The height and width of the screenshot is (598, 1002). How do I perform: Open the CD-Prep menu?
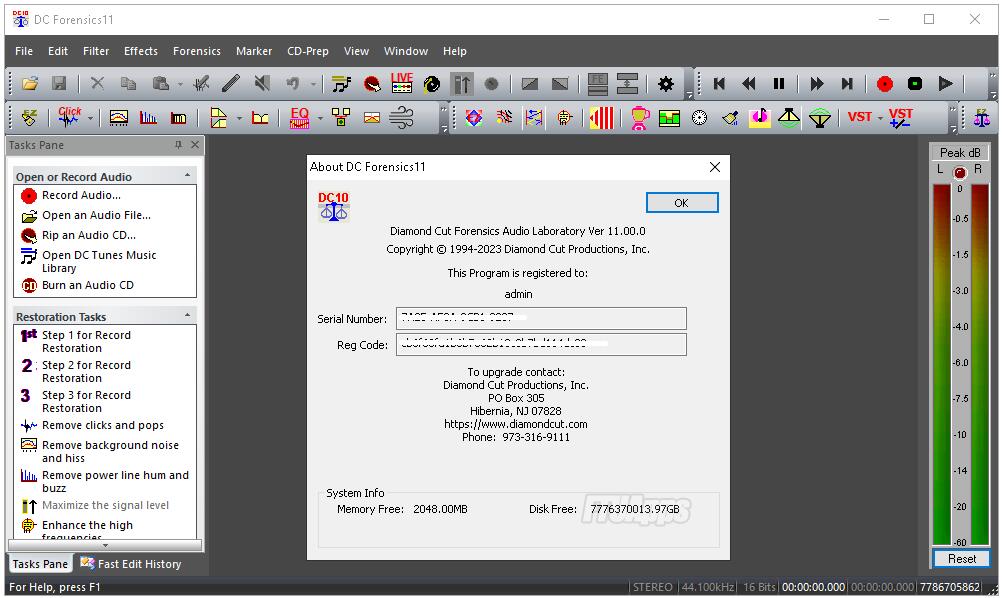pyautogui.click(x=307, y=51)
